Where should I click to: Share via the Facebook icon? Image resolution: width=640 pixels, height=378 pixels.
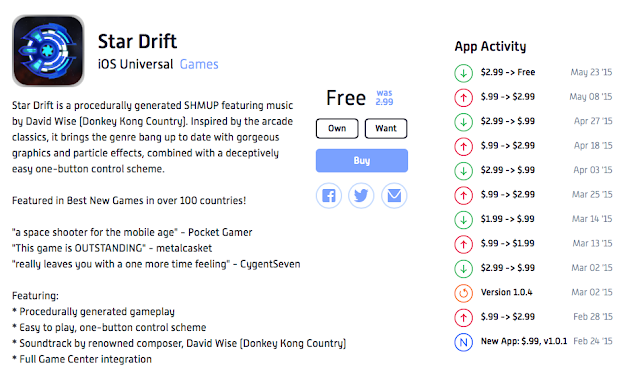[329, 196]
